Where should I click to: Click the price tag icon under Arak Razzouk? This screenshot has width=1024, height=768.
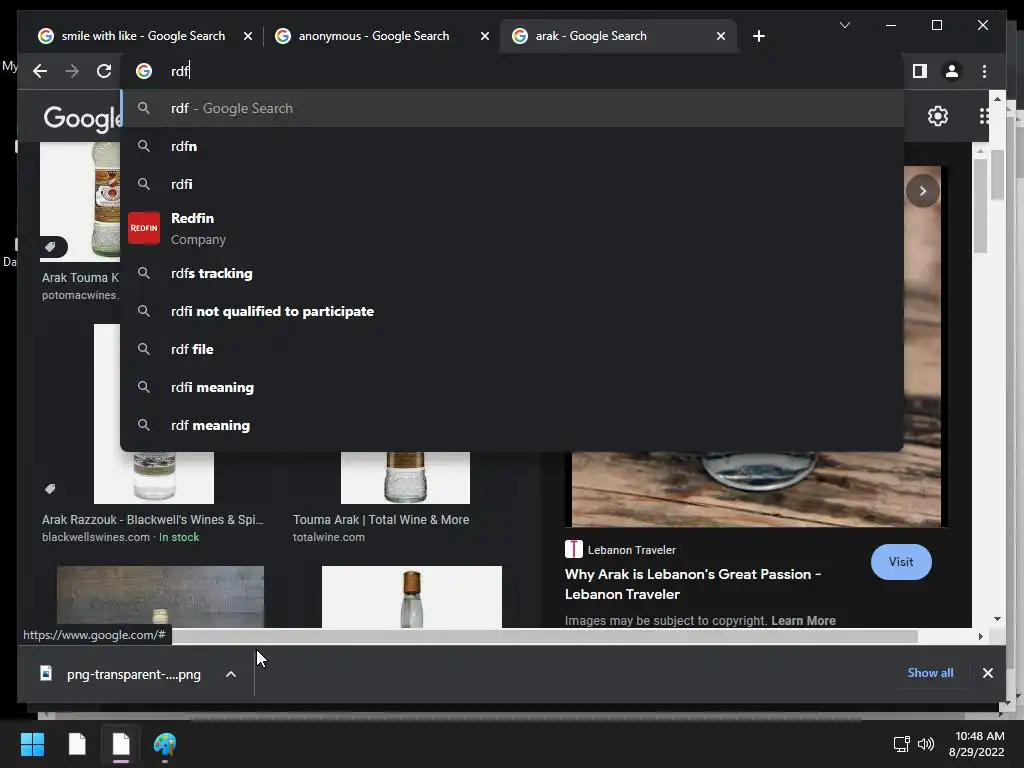click(x=50, y=489)
